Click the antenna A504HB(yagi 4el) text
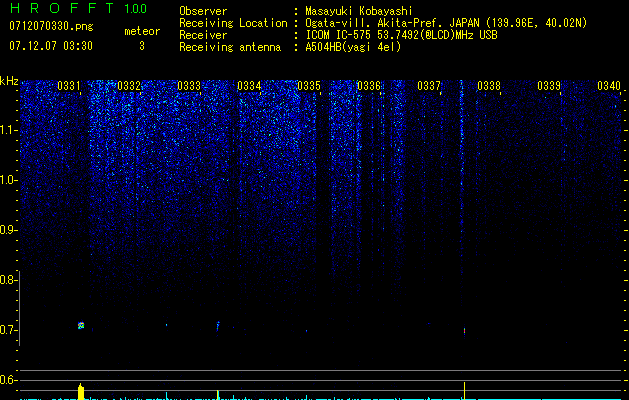 (353, 47)
